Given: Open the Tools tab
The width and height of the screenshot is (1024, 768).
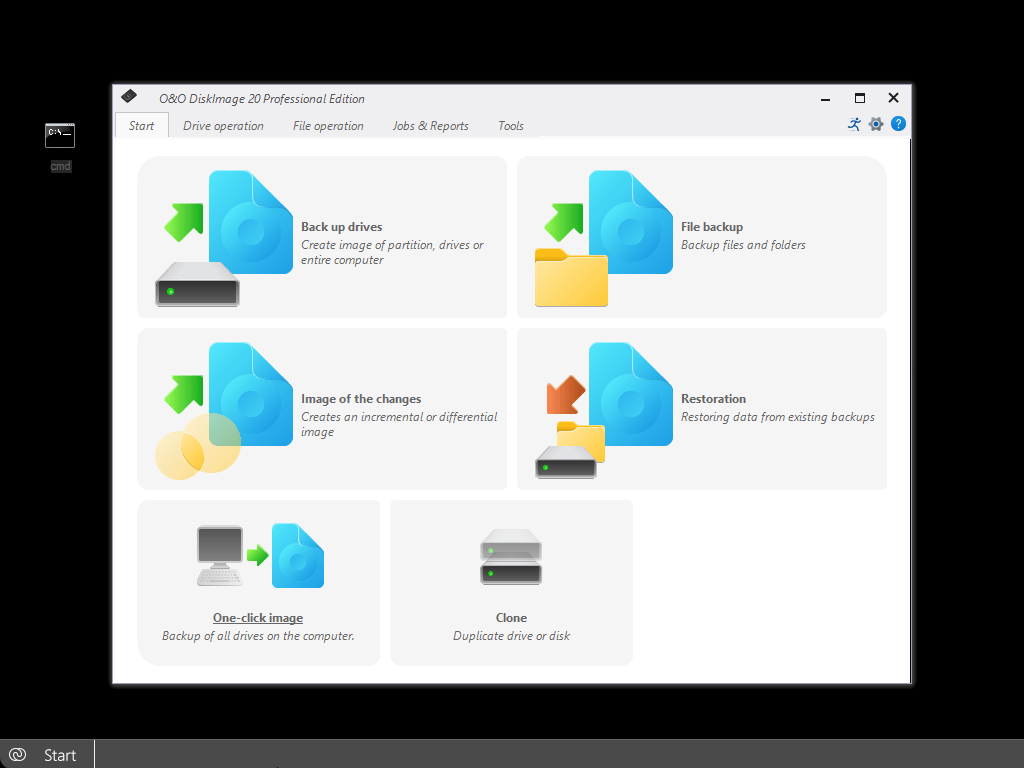Looking at the screenshot, I should tap(511, 125).
